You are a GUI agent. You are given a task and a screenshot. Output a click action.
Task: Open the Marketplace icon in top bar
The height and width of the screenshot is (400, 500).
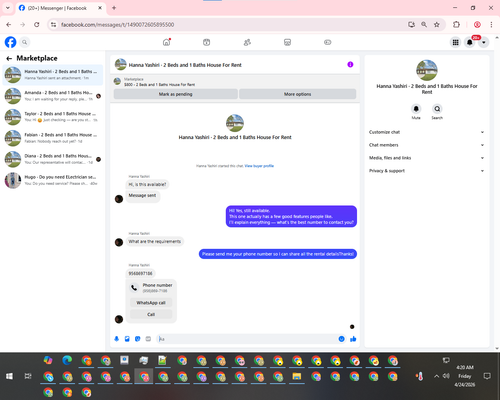point(287,42)
